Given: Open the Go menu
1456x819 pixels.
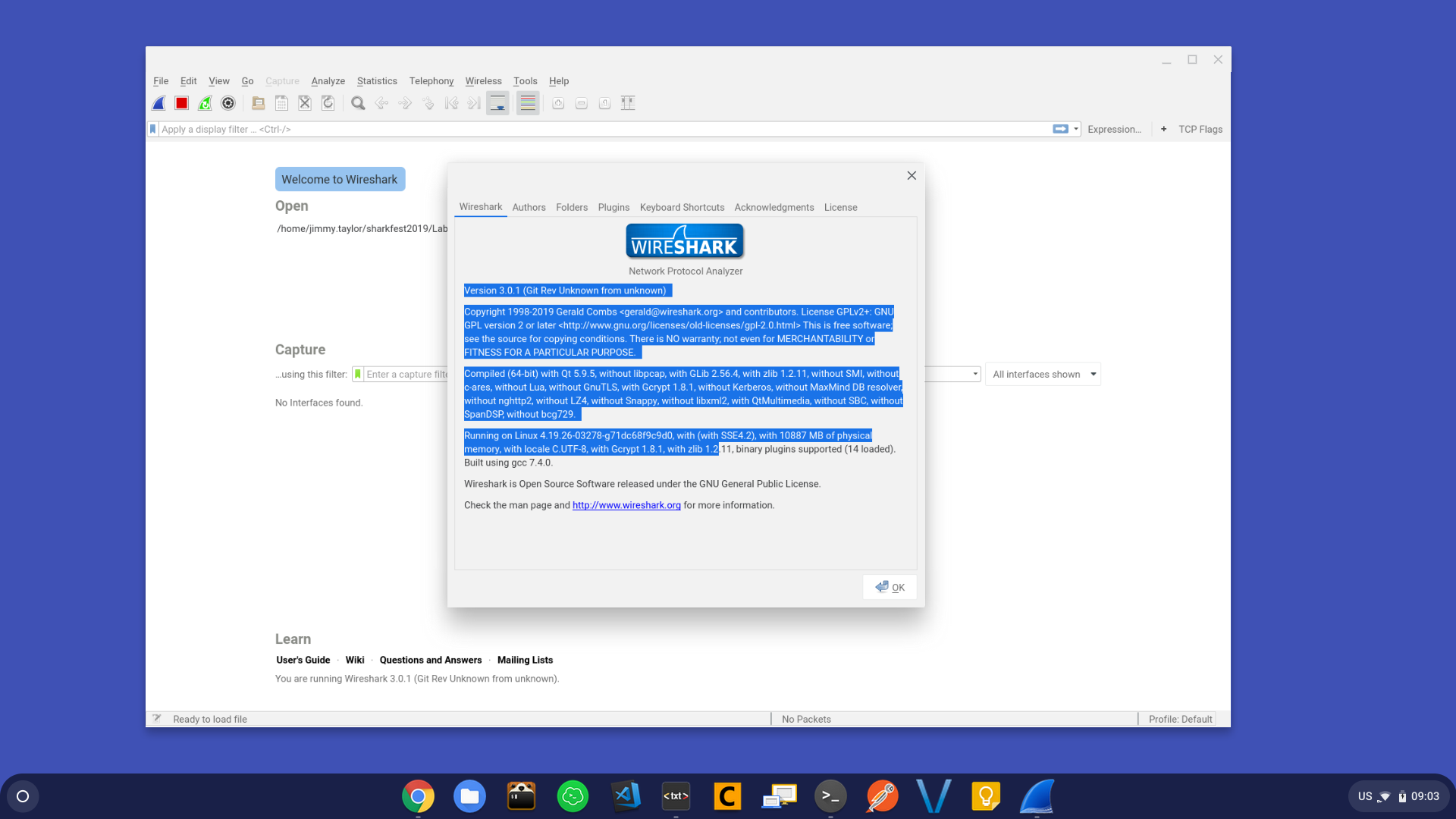Looking at the screenshot, I should tap(247, 81).
